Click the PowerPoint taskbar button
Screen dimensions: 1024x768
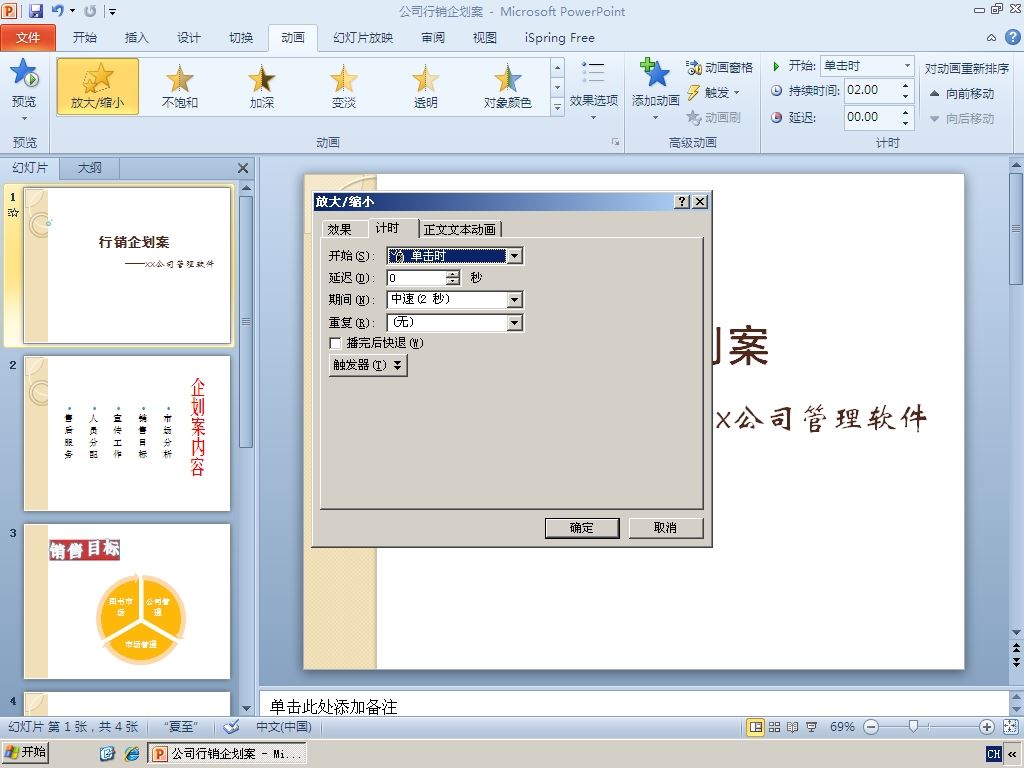pyautogui.click(x=227, y=754)
